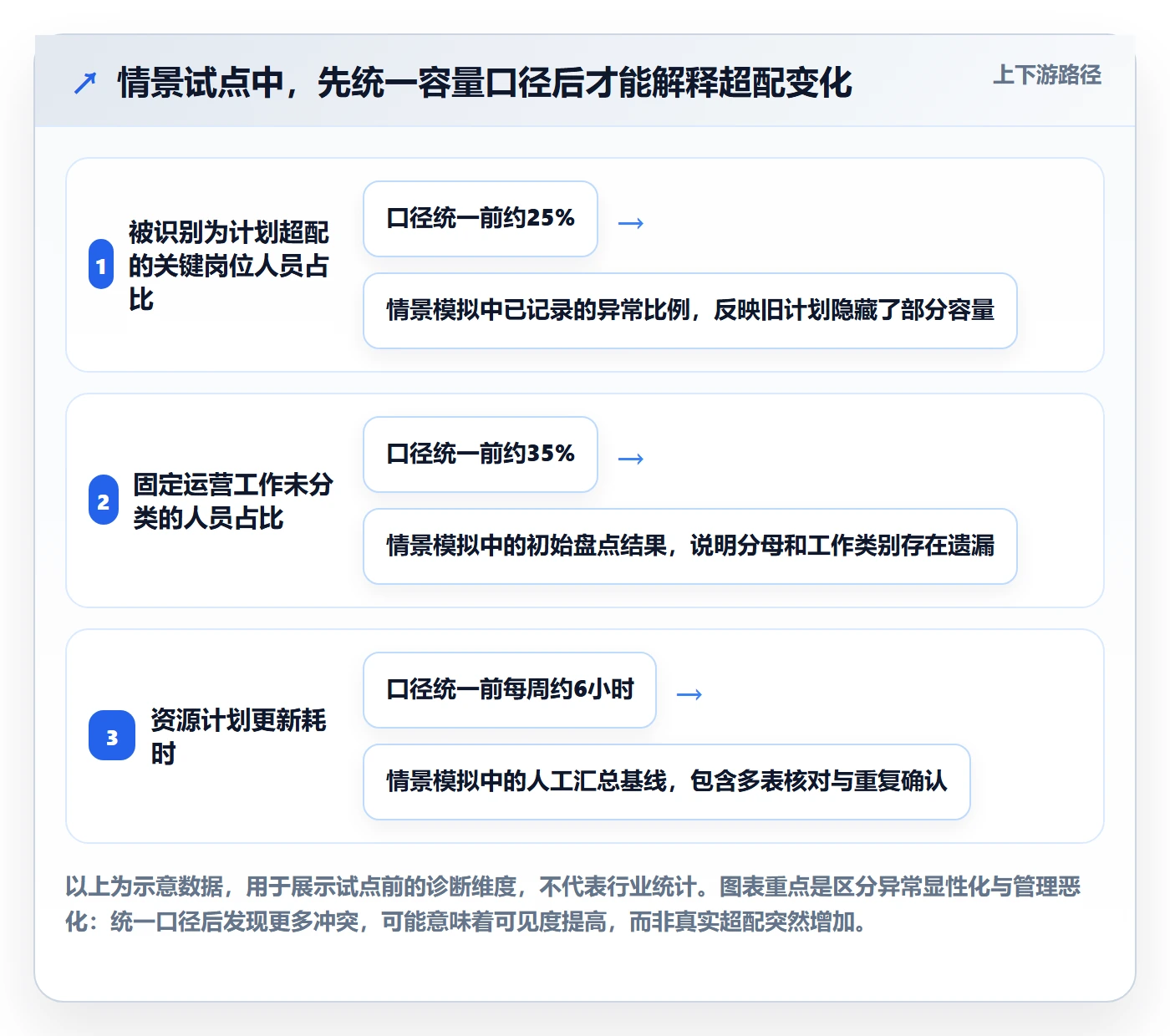
Task: Click the 口径统一前约25% box
Action: [x=481, y=219]
